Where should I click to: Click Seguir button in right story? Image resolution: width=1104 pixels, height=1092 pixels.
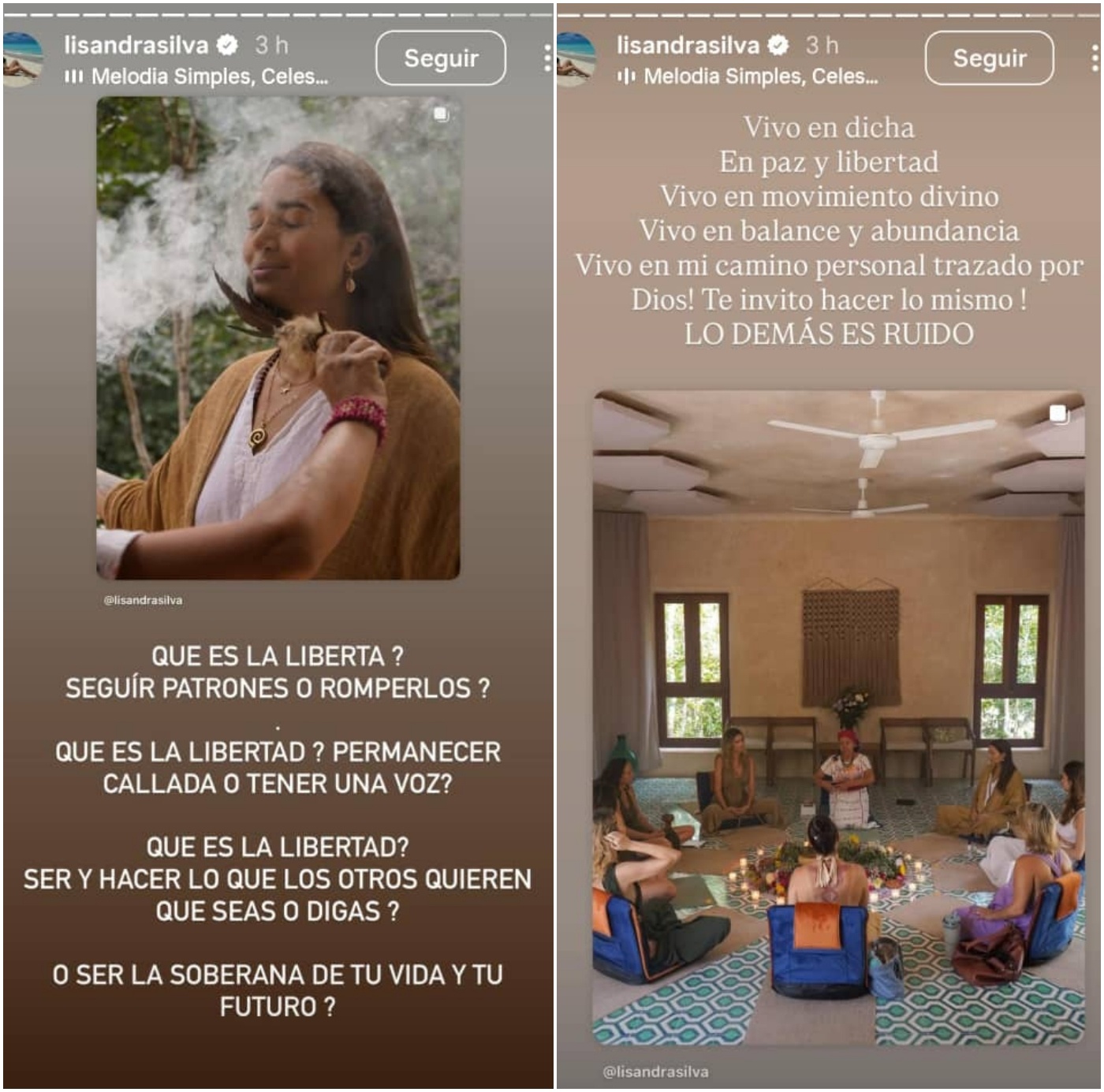(x=990, y=58)
